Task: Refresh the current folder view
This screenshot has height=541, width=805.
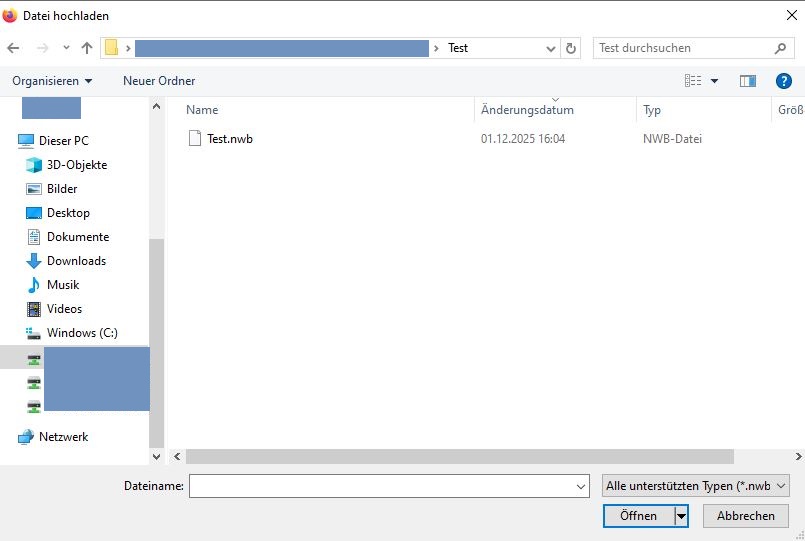Action: point(571,48)
